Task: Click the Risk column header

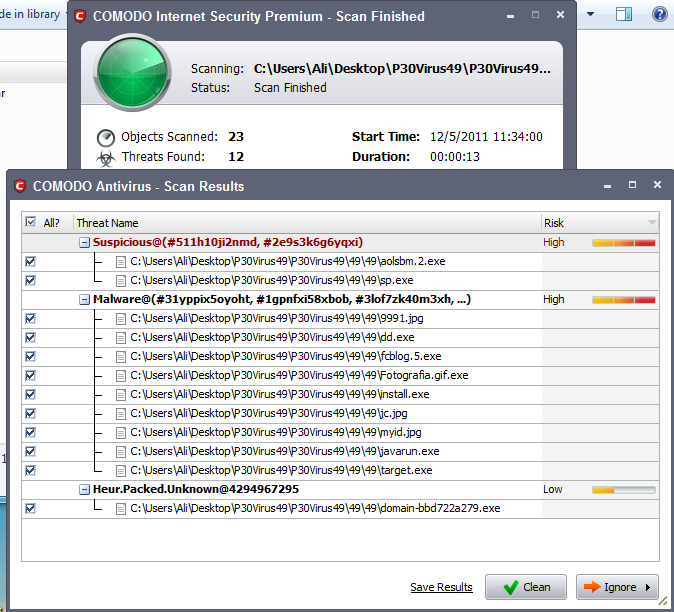Action: [x=600, y=223]
